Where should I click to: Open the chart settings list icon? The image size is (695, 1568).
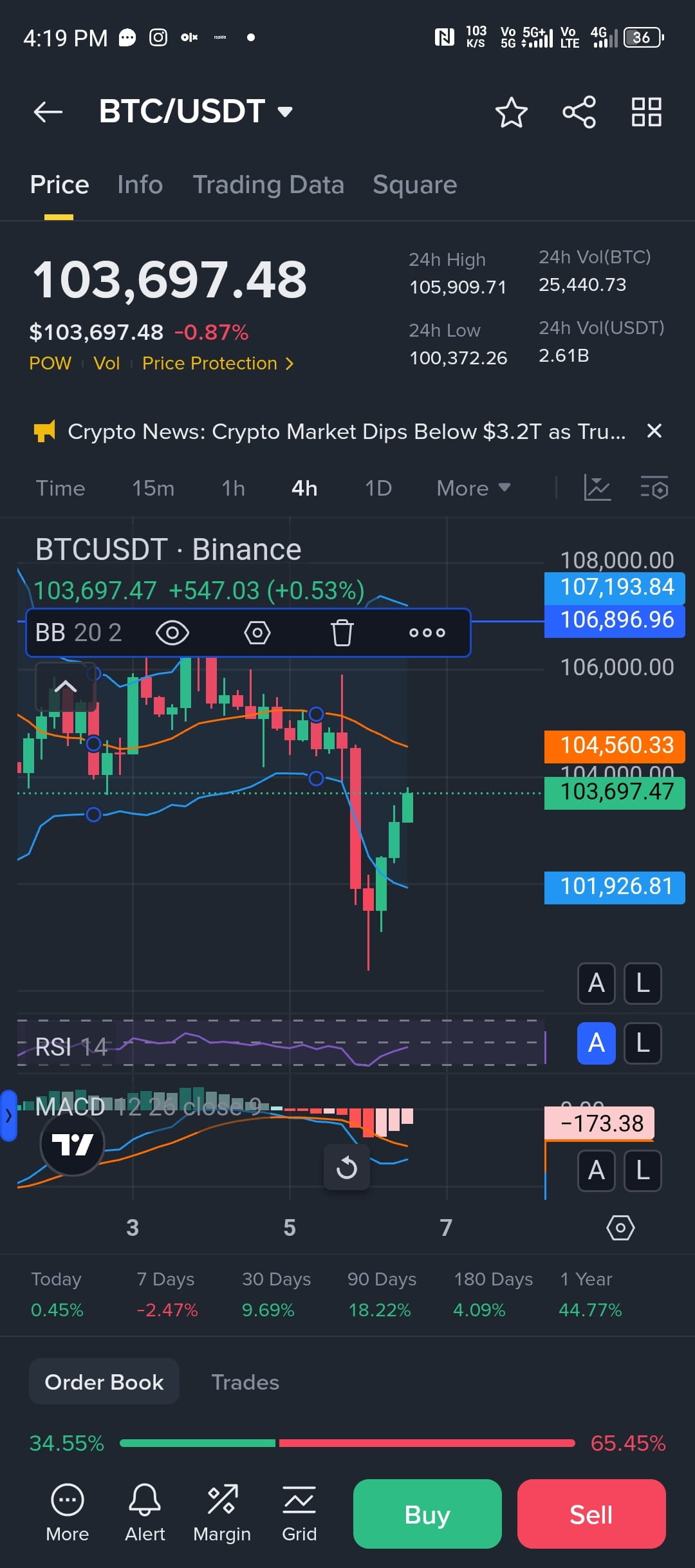[x=654, y=488]
